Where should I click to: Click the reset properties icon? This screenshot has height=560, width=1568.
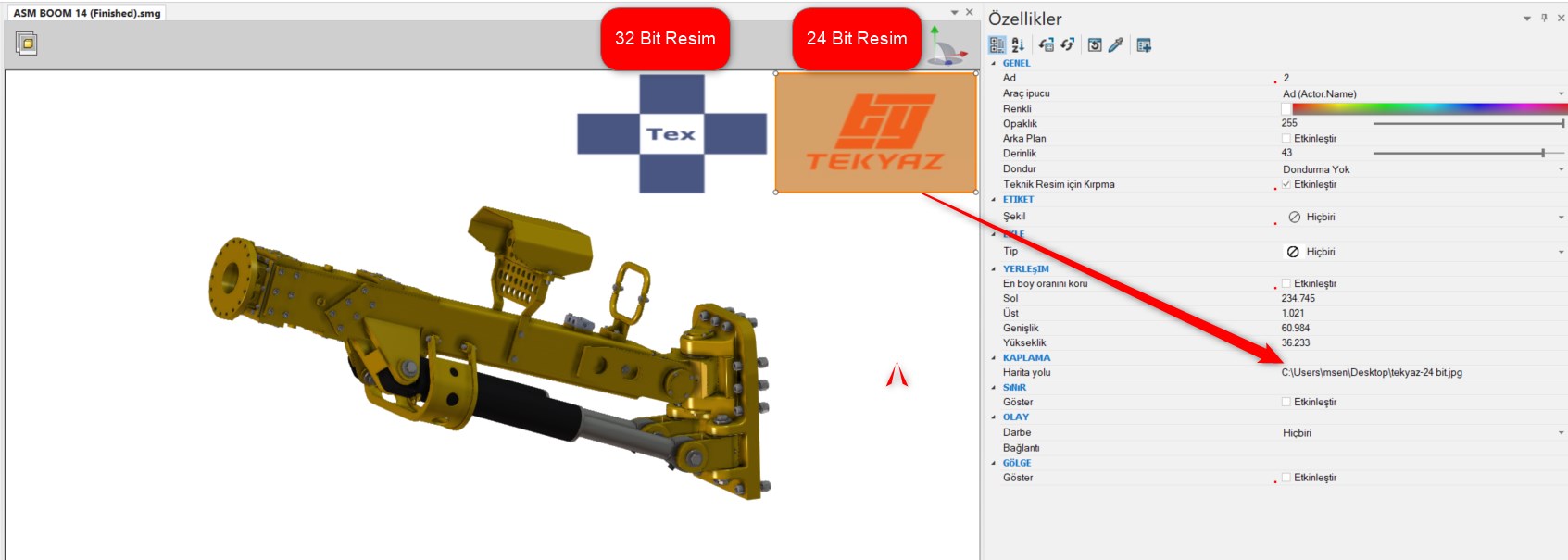1094,44
